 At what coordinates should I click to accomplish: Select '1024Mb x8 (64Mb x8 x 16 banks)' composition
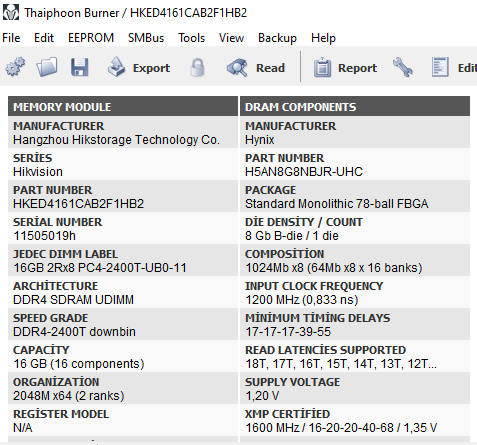[x=334, y=268]
